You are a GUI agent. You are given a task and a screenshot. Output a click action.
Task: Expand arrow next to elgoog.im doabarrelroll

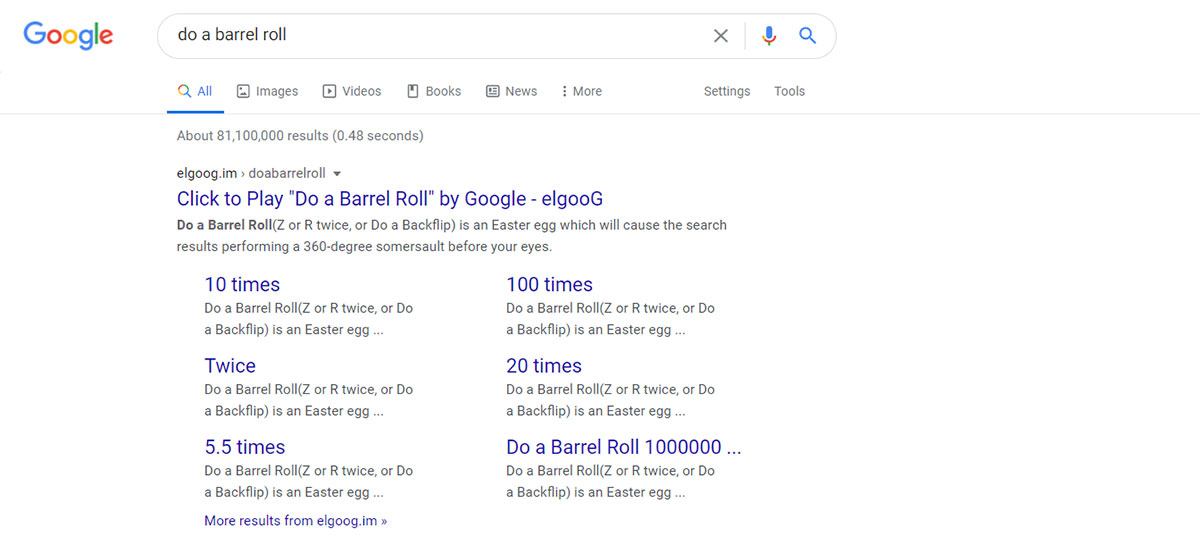click(337, 173)
